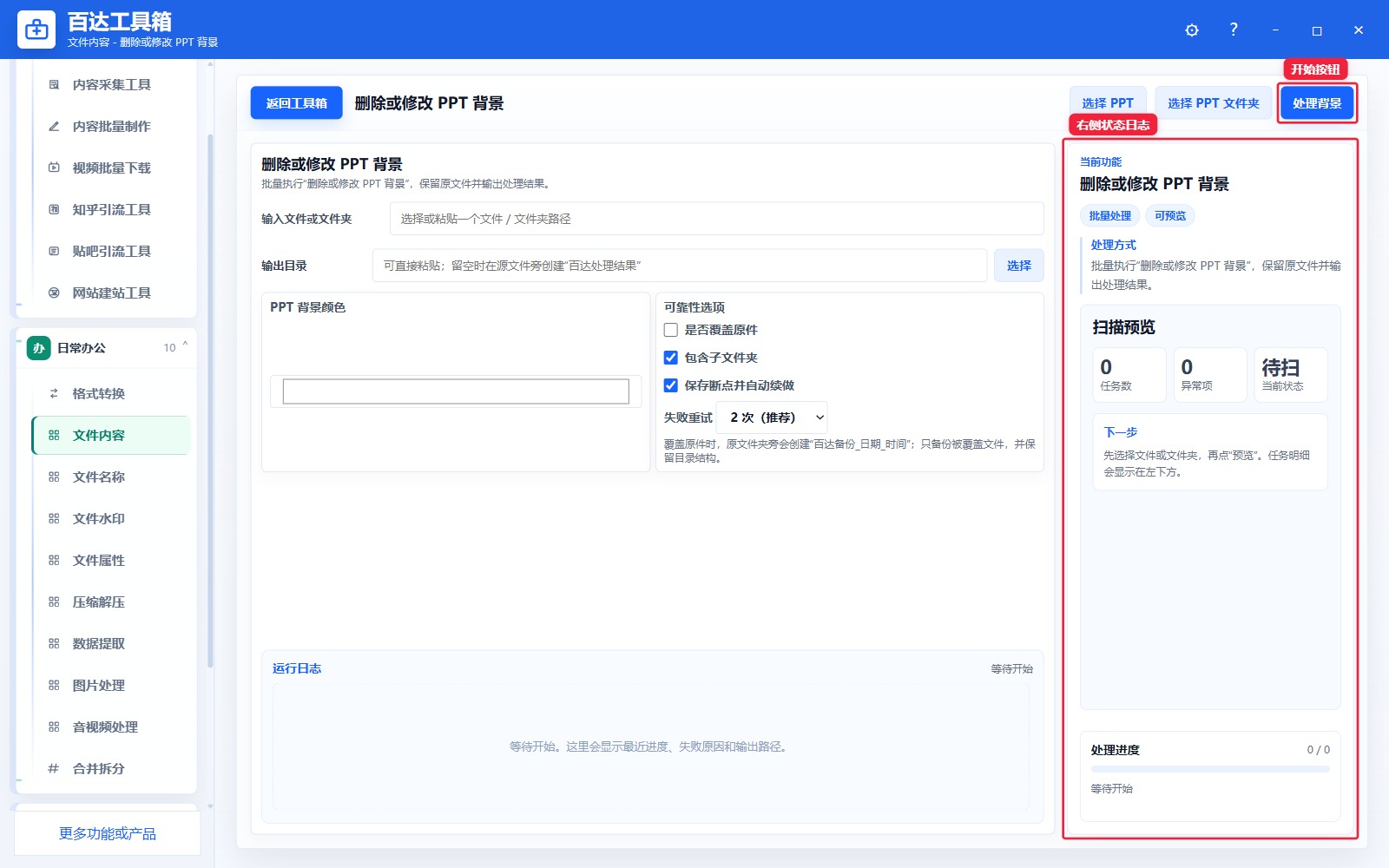Click the 贴吧引流工具 icon
Viewport: 1389px width, 868px height.
tap(54, 252)
